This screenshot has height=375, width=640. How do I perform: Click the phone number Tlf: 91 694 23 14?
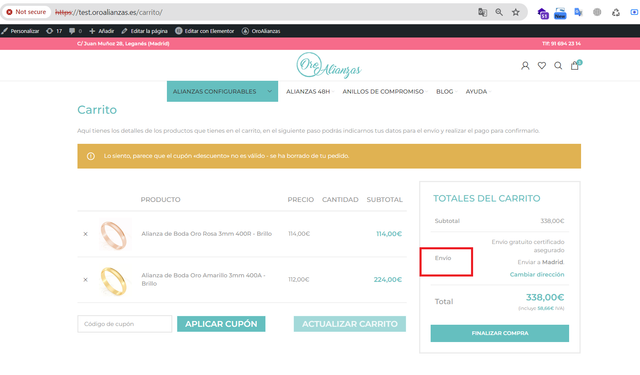point(561,44)
